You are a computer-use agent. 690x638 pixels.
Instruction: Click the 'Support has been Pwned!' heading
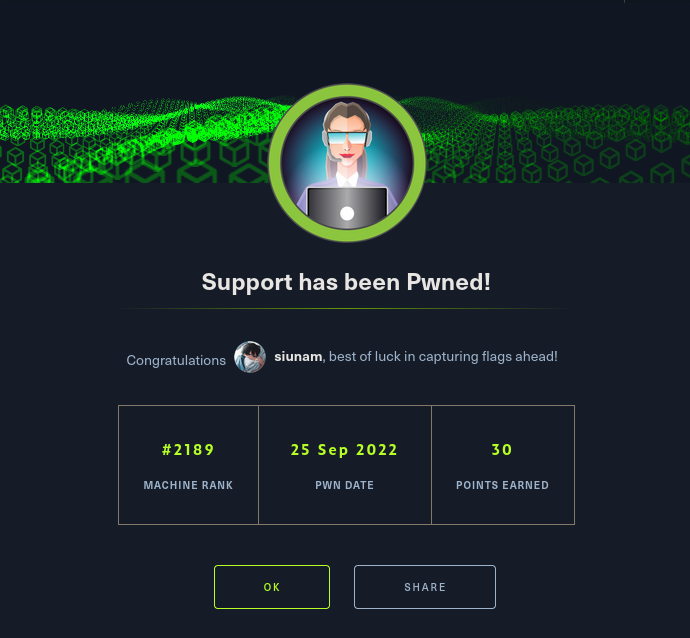click(x=346, y=282)
